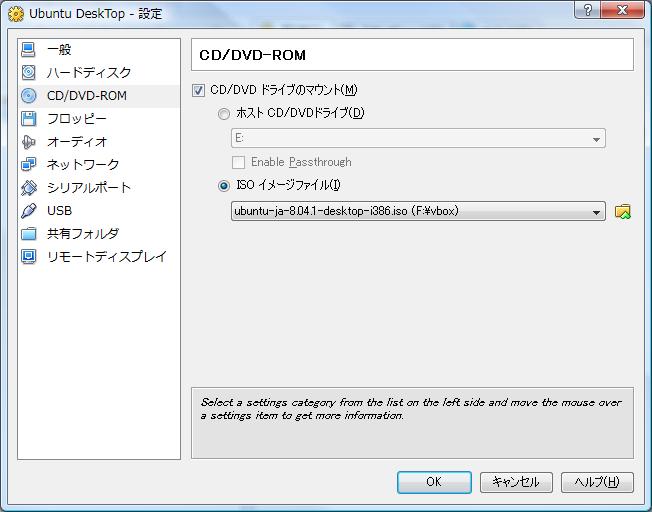Viewport: 652px width, 512px height.
Task: Click the USB plug icon
Action: click(x=28, y=211)
